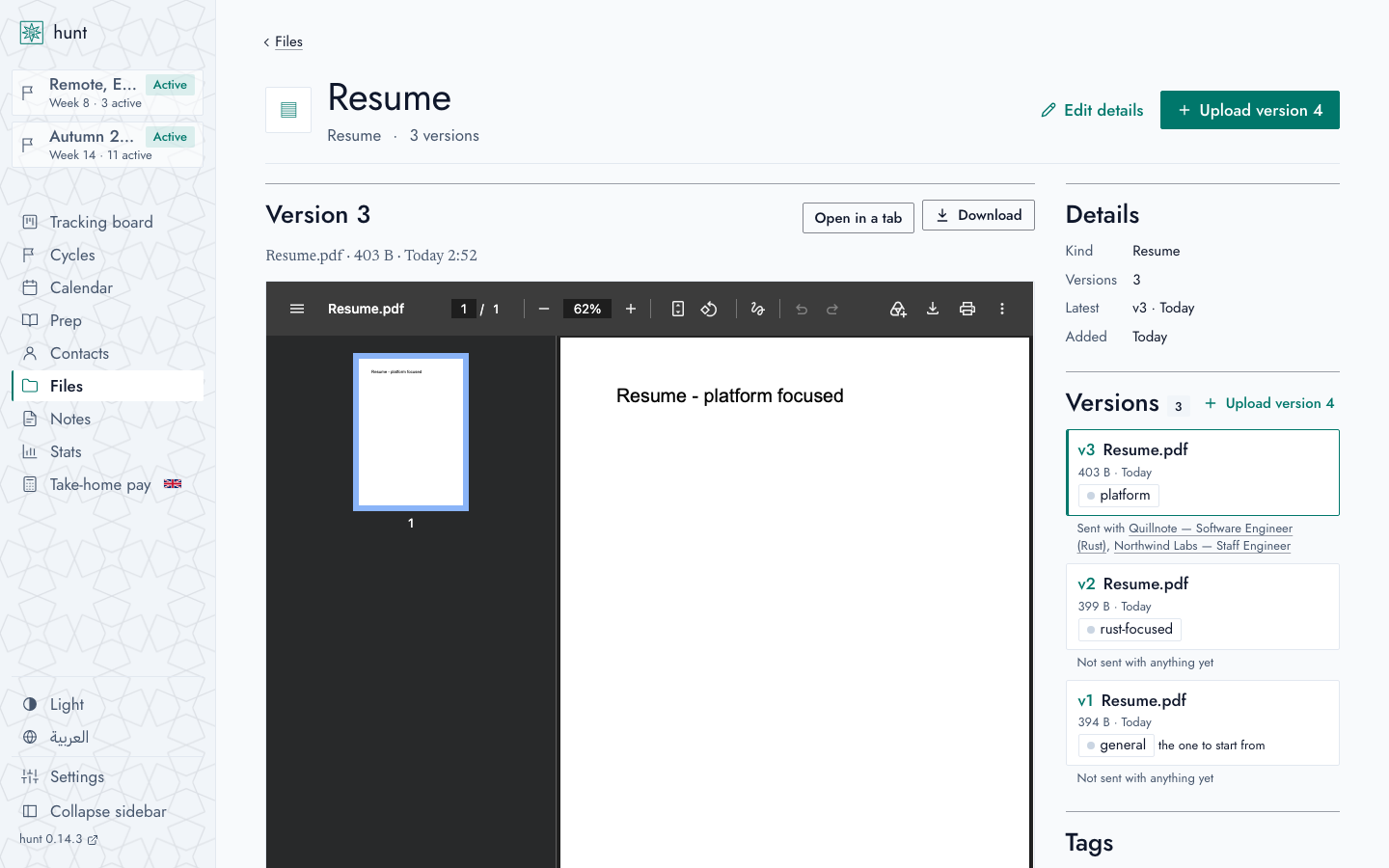
Task: Click the green Upload version 4 button
Action: point(1250,110)
